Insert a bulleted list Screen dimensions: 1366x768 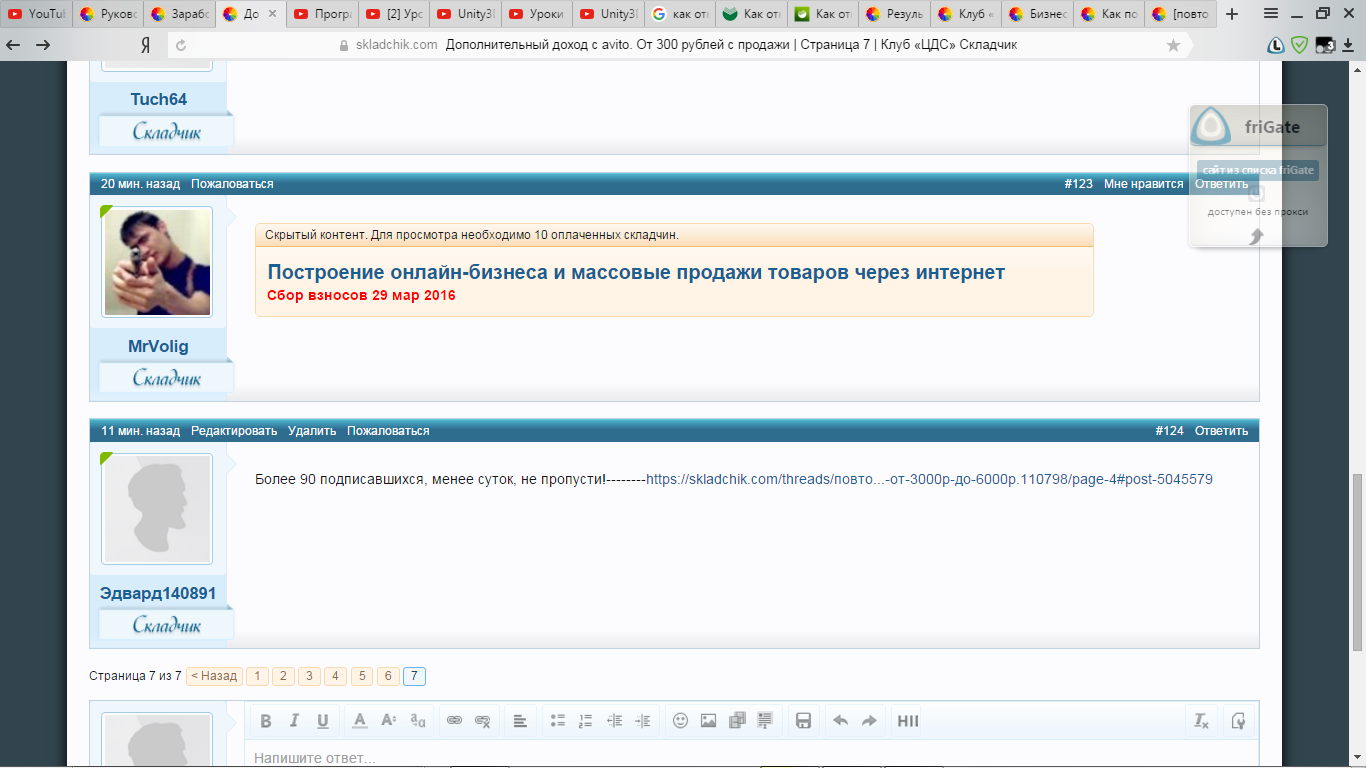point(558,721)
